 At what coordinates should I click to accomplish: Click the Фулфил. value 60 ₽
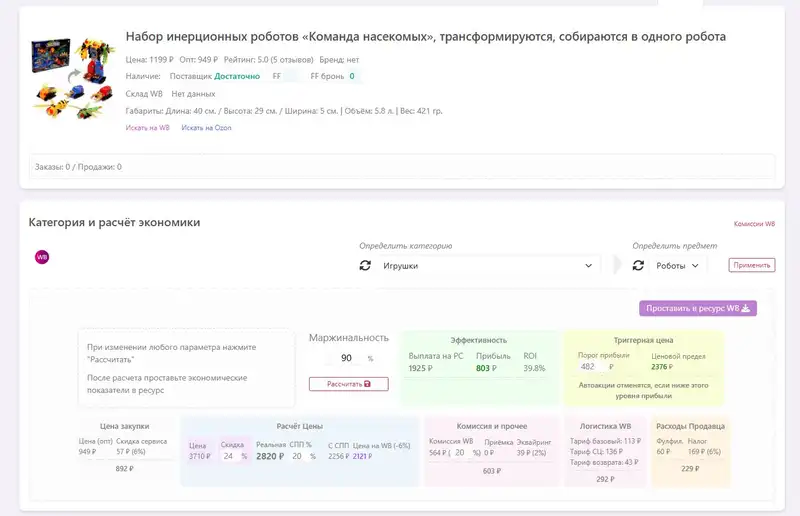pos(663,452)
